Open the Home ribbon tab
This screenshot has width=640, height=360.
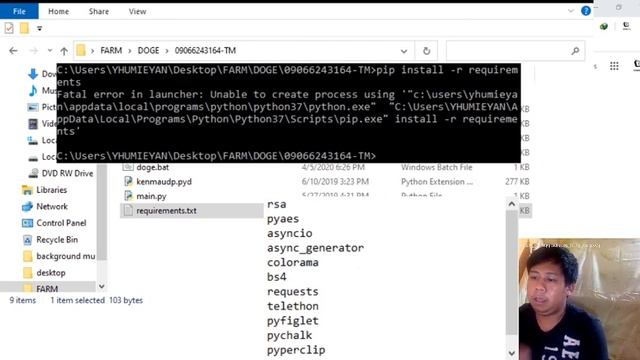point(58,11)
